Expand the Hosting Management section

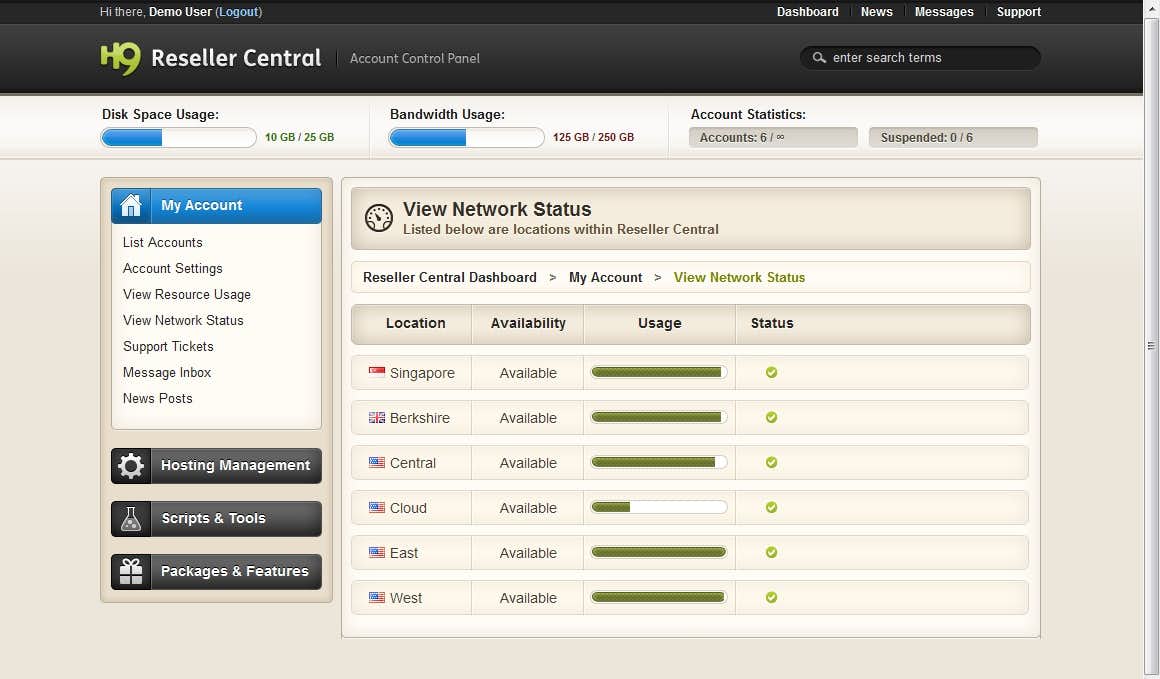click(235, 466)
